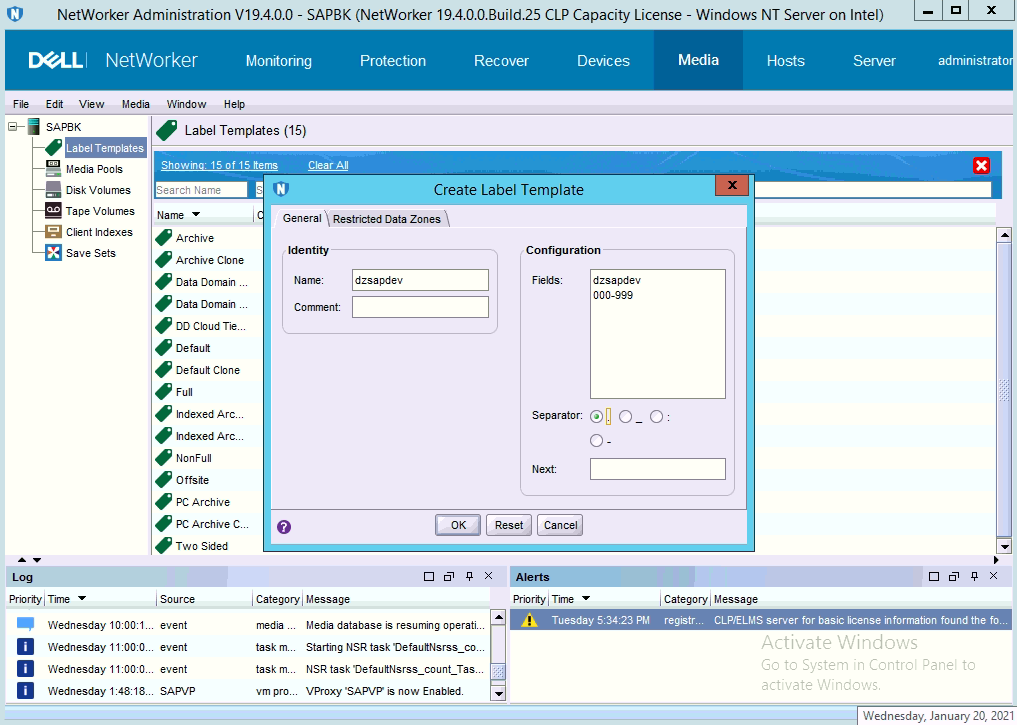
Task: Collapse the SAPBK tree node
Action: coord(14,127)
